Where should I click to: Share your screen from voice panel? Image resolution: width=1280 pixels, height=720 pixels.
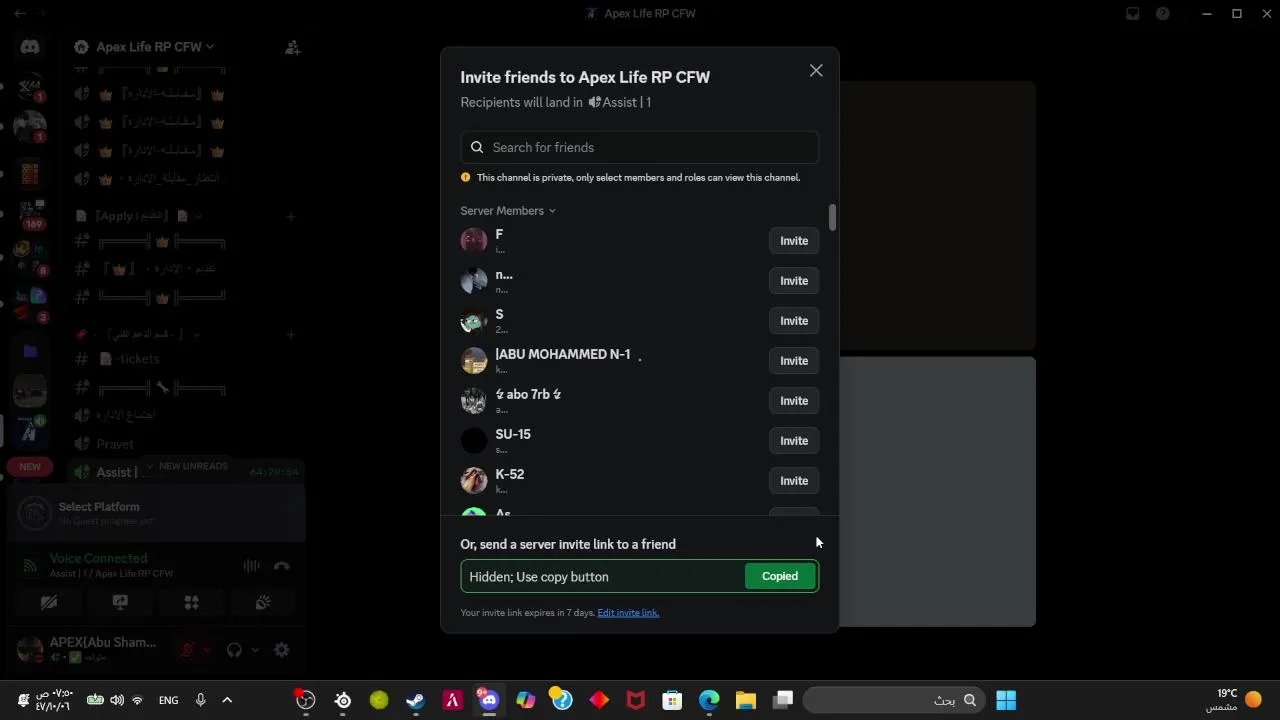click(120, 602)
